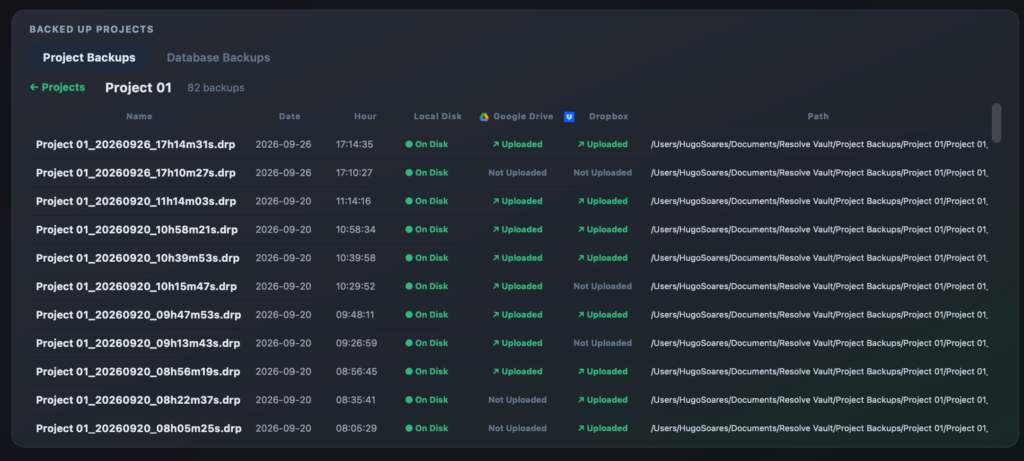
Task: Click Dropbox Not Uploaded for 17h10m27s backup
Action: (603, 173)
